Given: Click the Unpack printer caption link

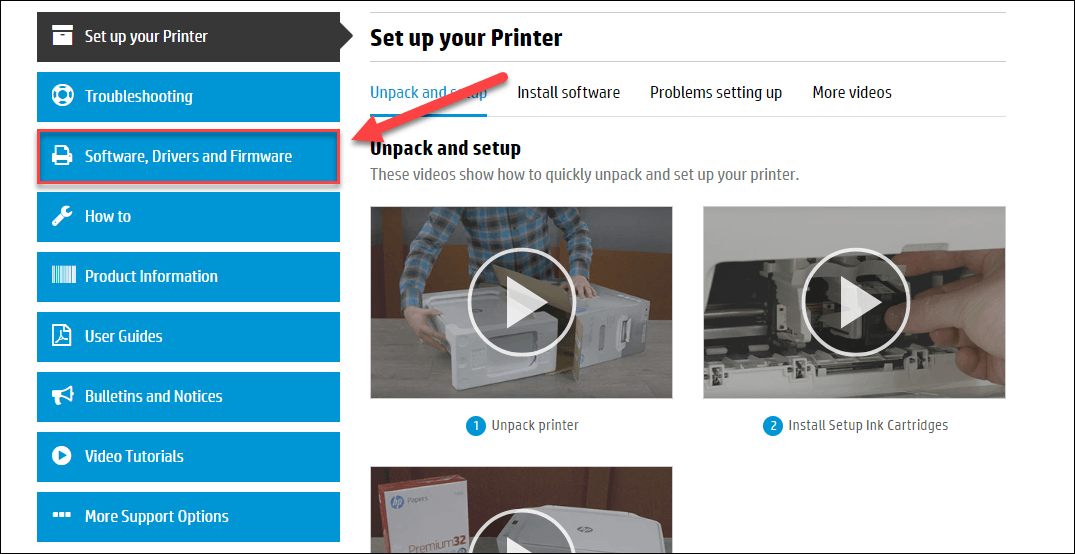Looking at the screenshot, I should [x=534, y=425].
